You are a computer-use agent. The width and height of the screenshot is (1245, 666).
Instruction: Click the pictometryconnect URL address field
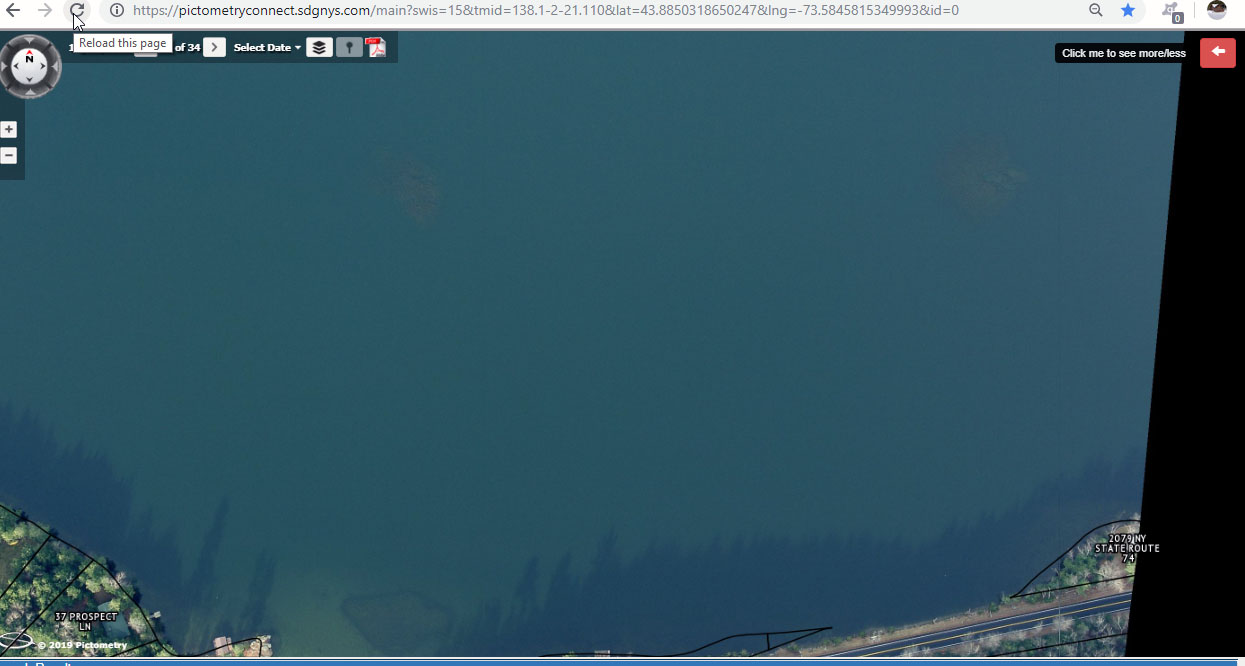(x=545, y=10)
